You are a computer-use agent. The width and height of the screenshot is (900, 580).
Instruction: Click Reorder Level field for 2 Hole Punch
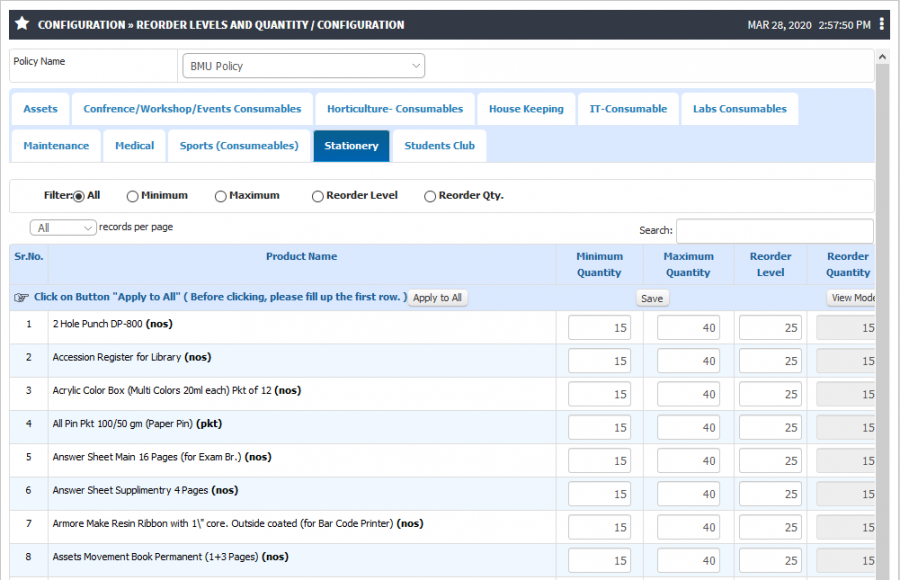click(770, 327)
